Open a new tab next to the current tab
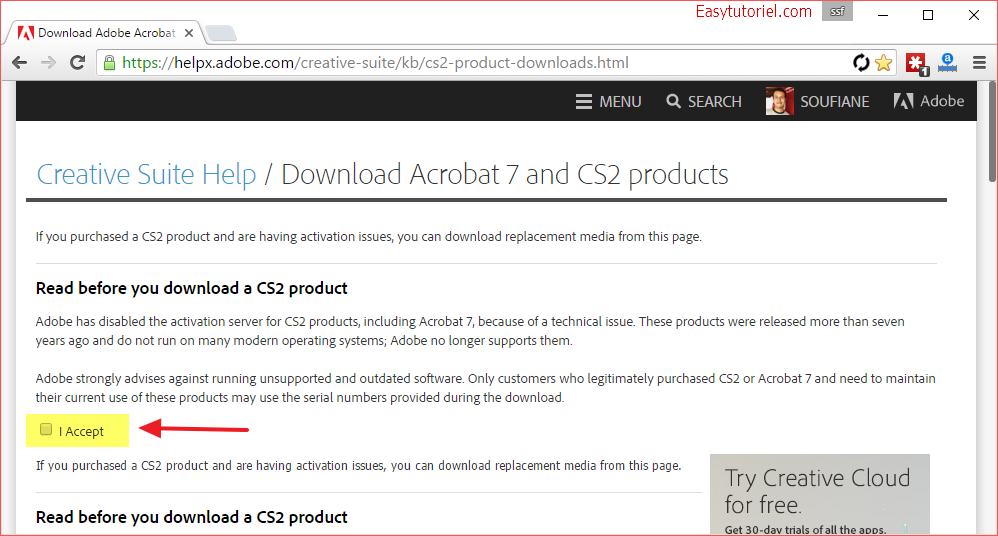 click(x=221, y=32)
